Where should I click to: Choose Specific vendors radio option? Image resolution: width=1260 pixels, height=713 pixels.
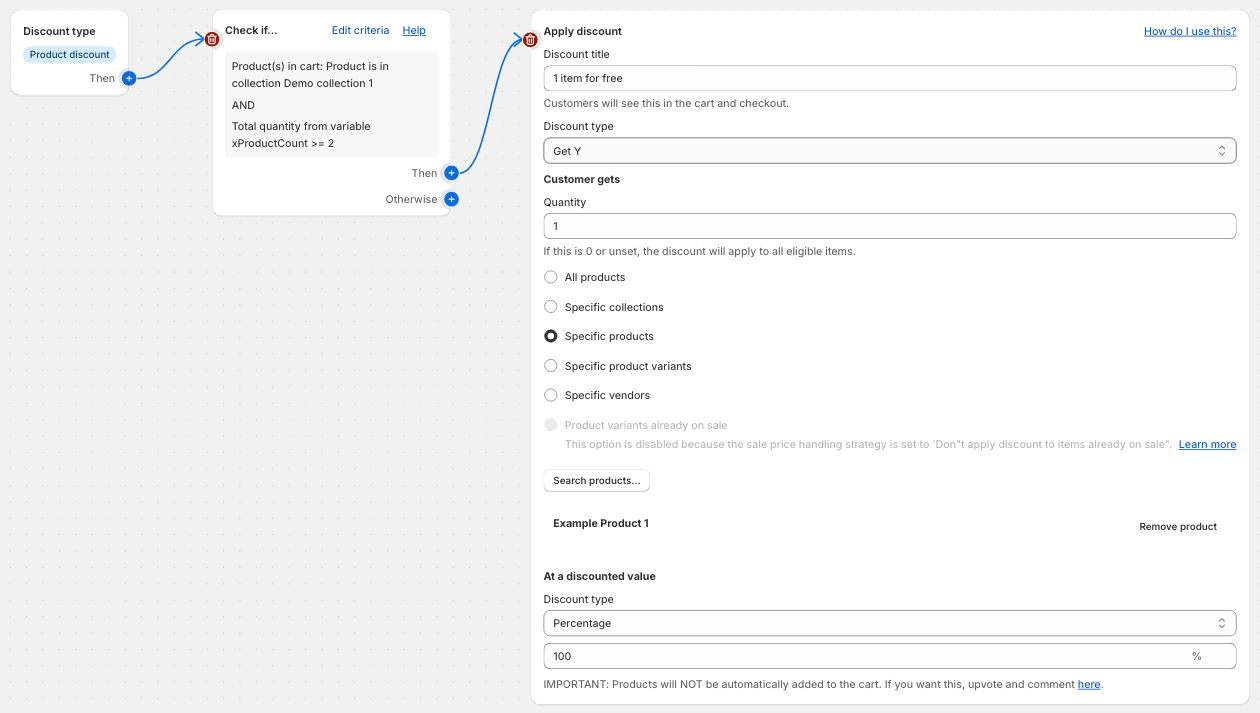pyautogui.click(x=551, y=395)
